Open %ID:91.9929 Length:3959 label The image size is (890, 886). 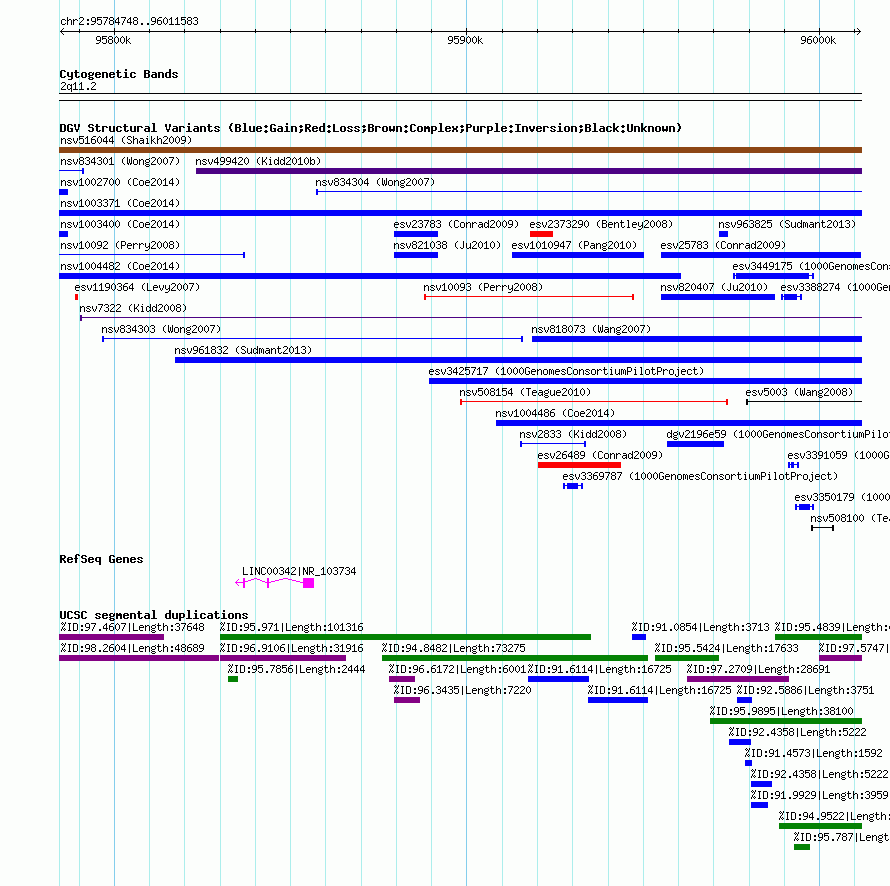(820, 795)
